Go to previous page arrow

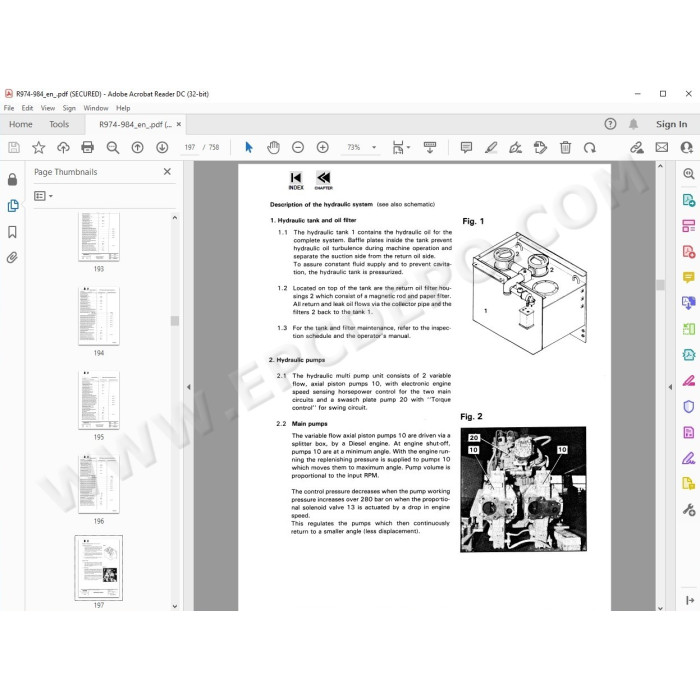click(138, 147)
